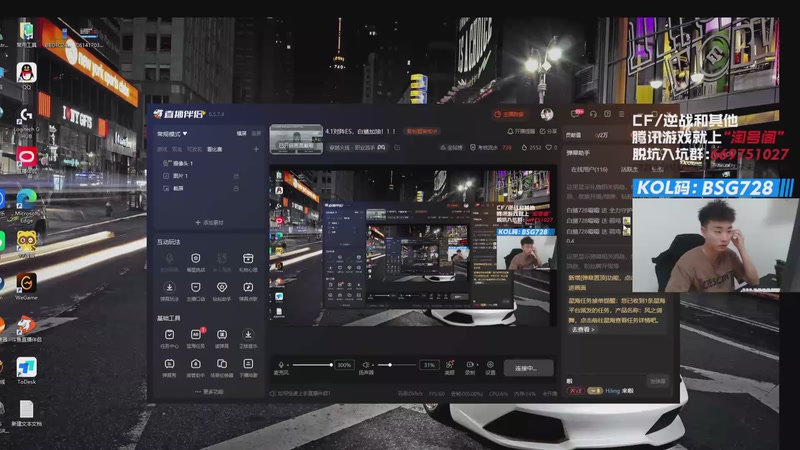
Task: Click the 录制 record icon
Action: coord(469,364)
